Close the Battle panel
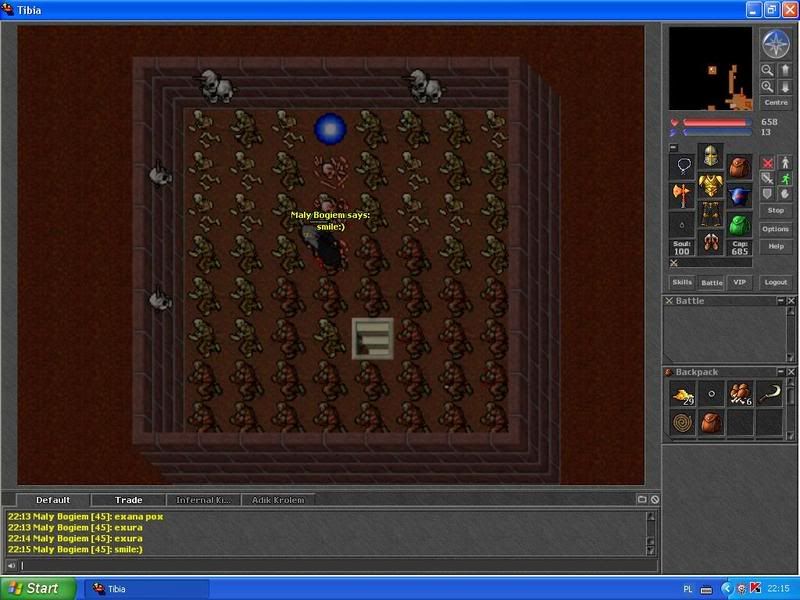The height and width of the screenshot is (600, 800). 791,301
